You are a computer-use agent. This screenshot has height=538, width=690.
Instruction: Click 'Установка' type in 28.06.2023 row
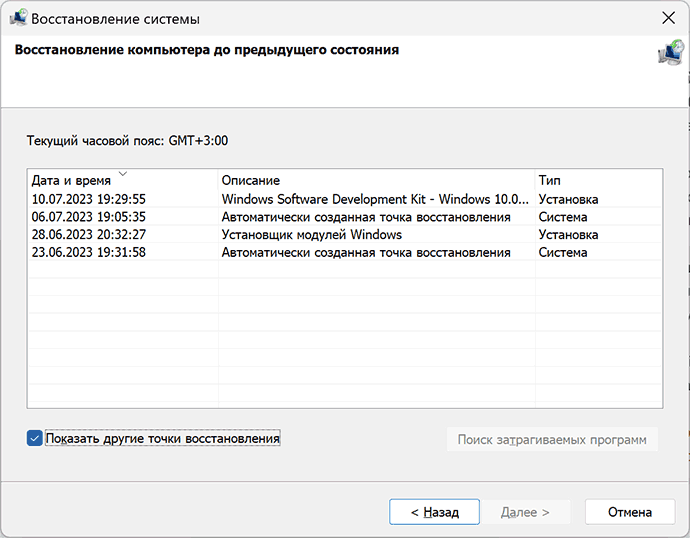pos(568,234)
